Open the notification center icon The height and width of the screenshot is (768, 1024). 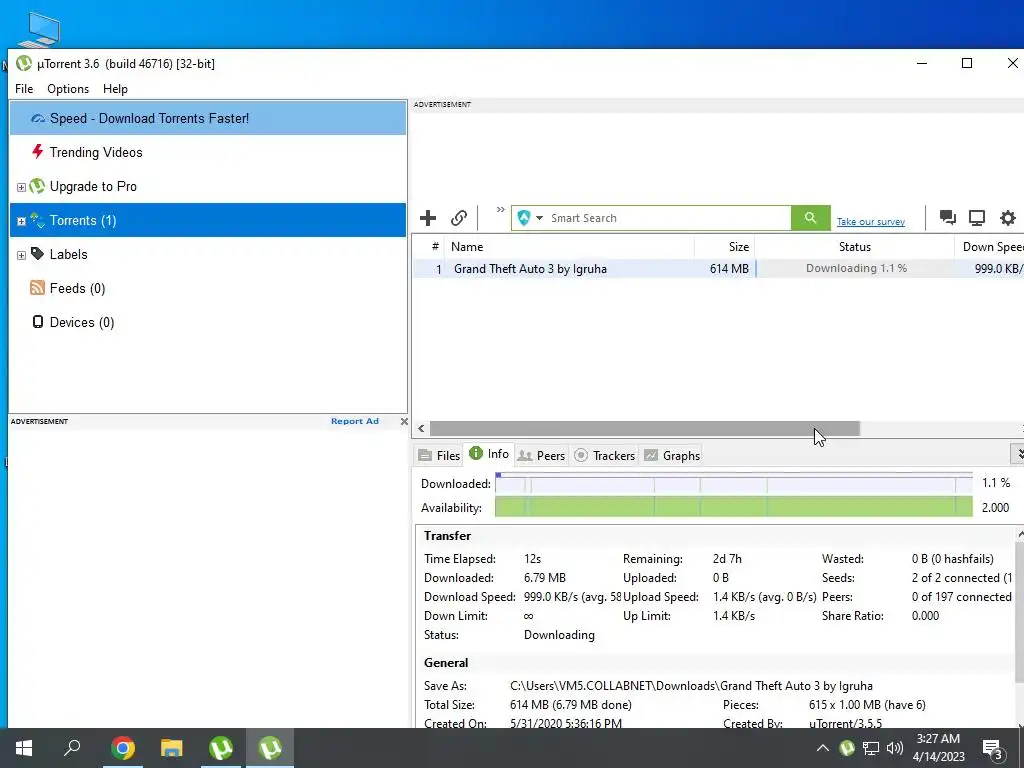coord(993,750)
